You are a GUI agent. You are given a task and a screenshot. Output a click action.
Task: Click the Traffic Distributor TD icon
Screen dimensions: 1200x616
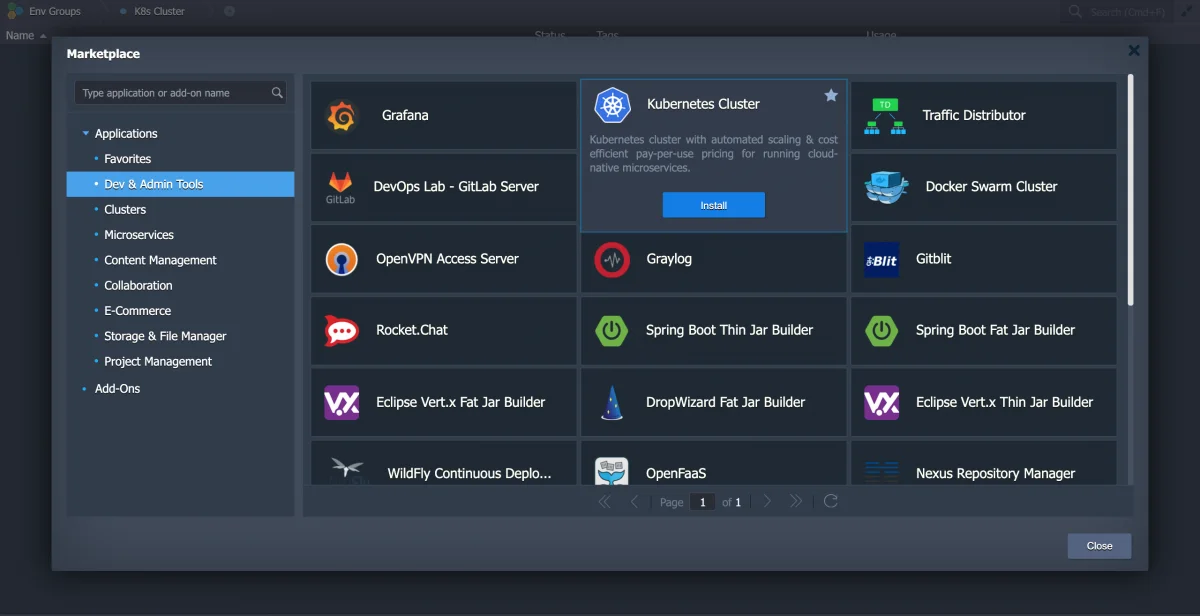pyautogui.click(x=885, y=116)
